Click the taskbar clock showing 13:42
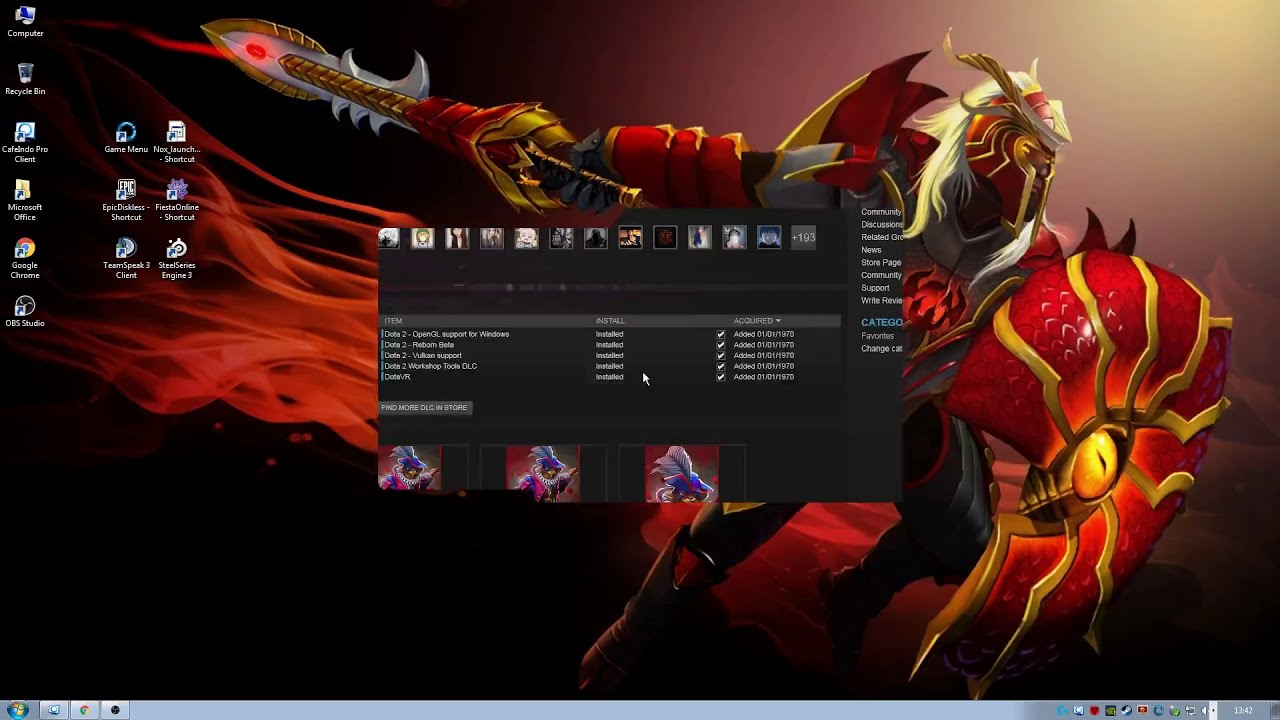1280x720 pixels. [x=1243, y=711]
